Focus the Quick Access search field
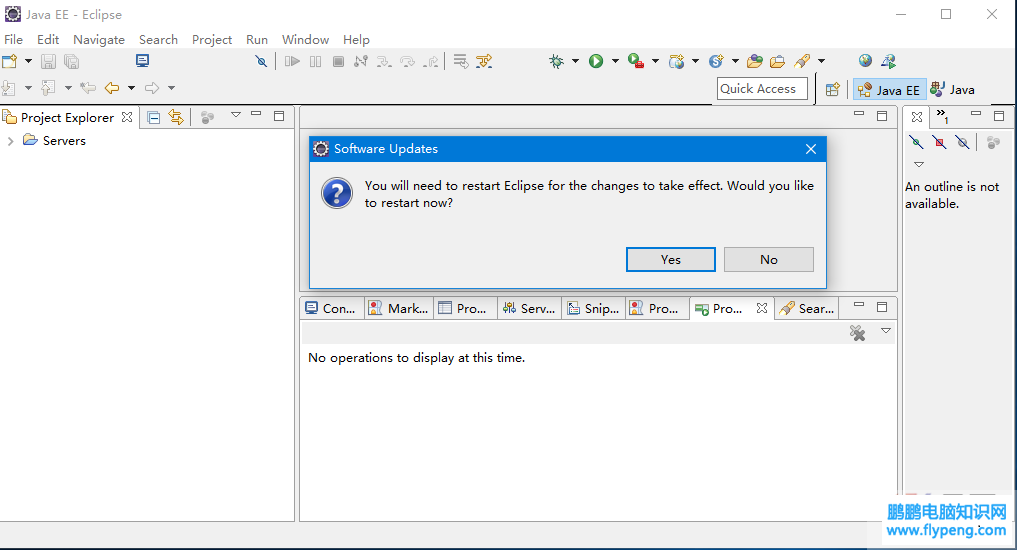The width and height of the screenshot is (1017, 550). coord(762,89)
